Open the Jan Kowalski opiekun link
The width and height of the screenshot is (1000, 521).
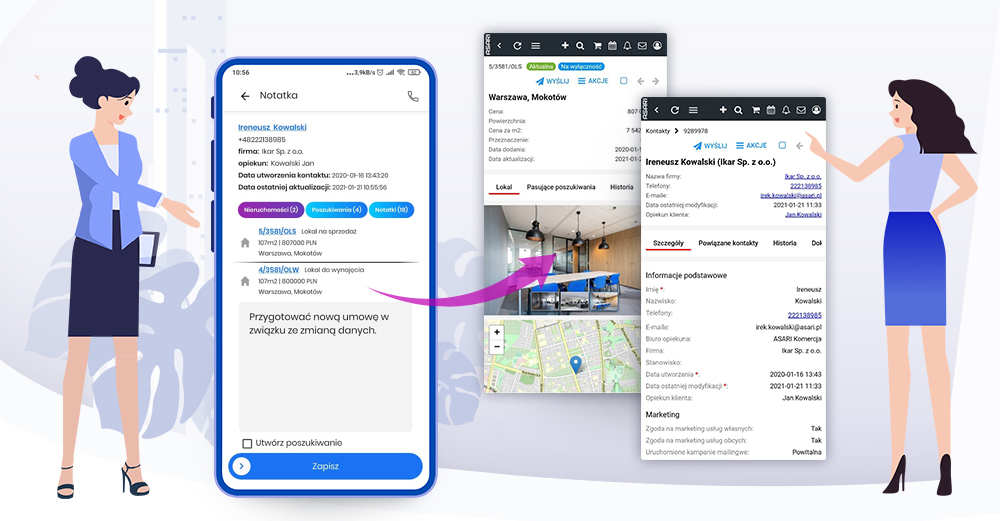803,215
